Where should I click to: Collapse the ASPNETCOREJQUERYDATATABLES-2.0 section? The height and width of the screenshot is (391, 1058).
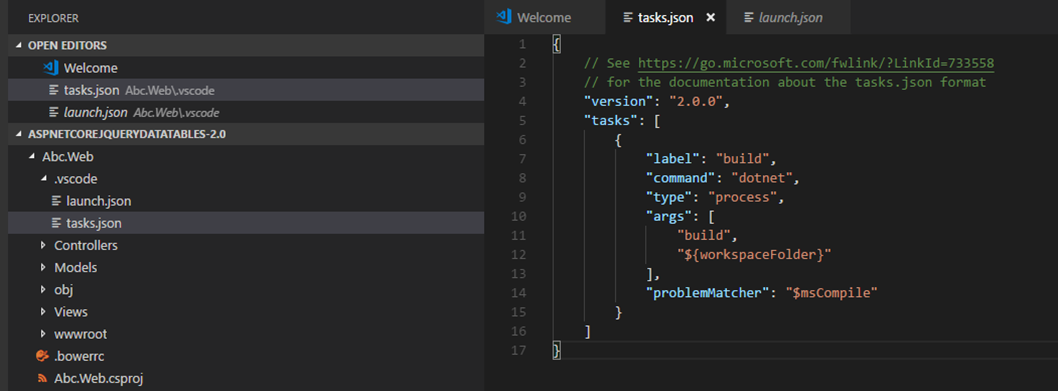coord(18,134)
